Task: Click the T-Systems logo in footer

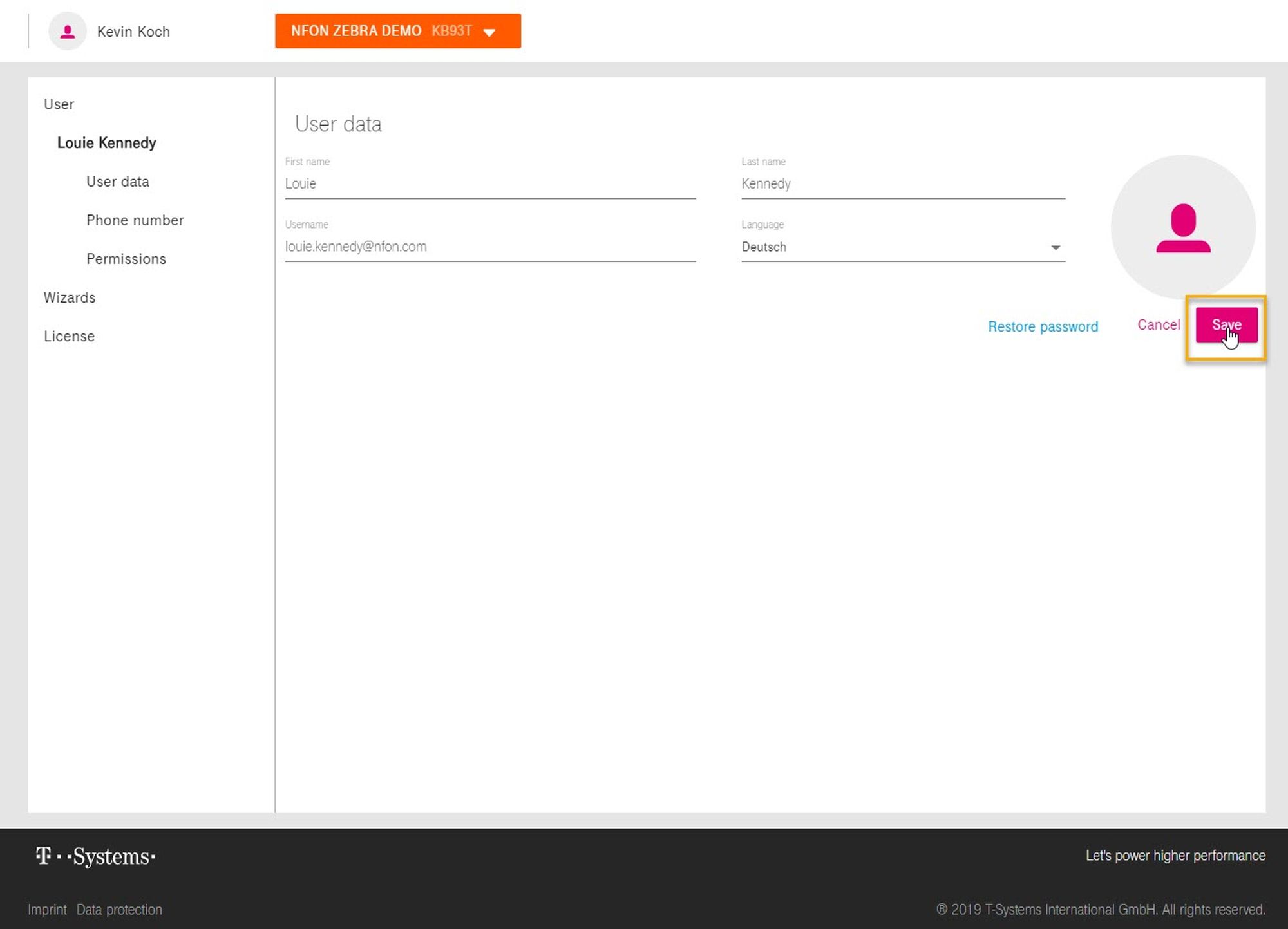Action: pyautogui.click(x=95, y=856)
